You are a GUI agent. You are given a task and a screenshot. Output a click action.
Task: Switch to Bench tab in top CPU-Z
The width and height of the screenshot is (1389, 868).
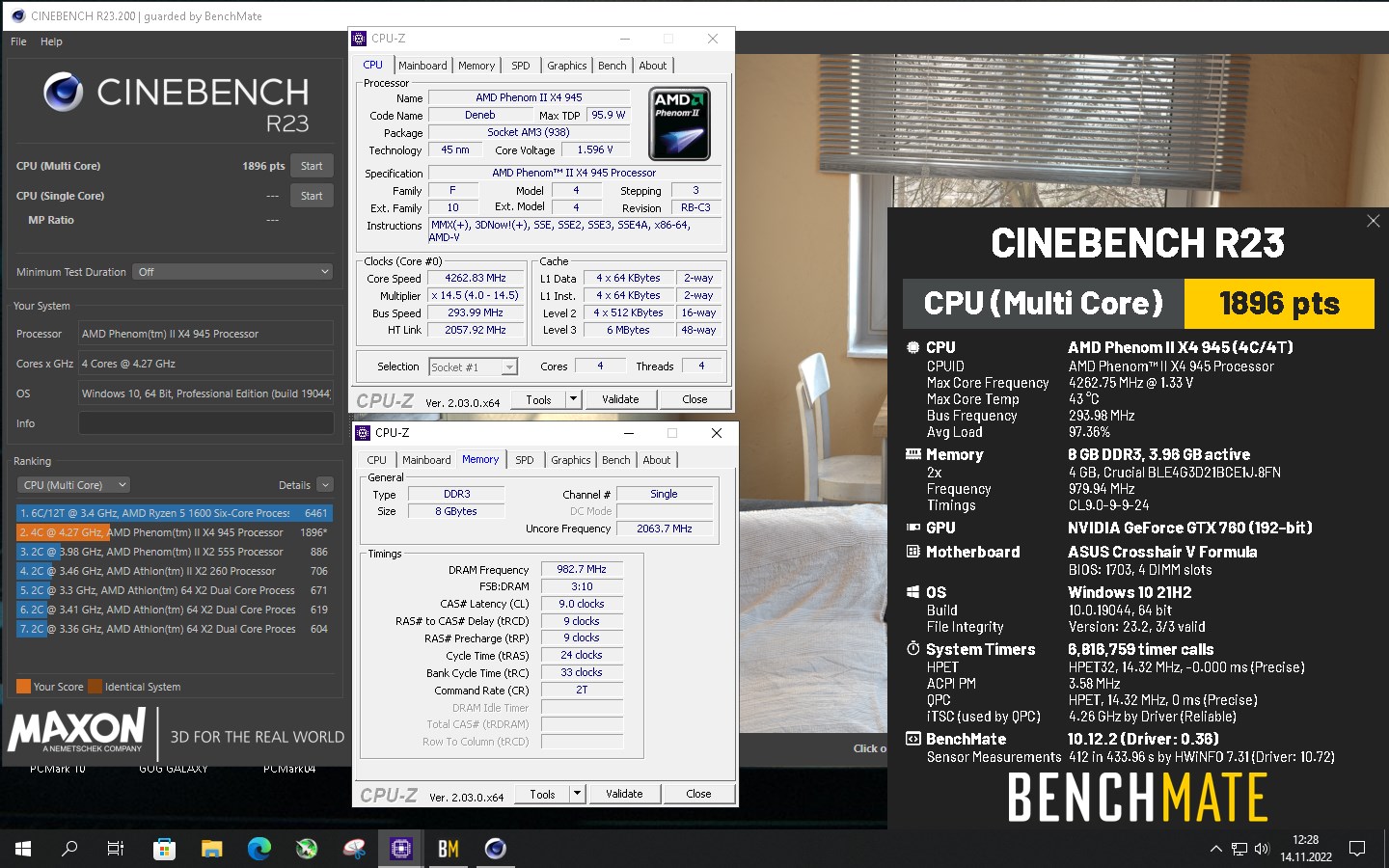click(613, 66)
